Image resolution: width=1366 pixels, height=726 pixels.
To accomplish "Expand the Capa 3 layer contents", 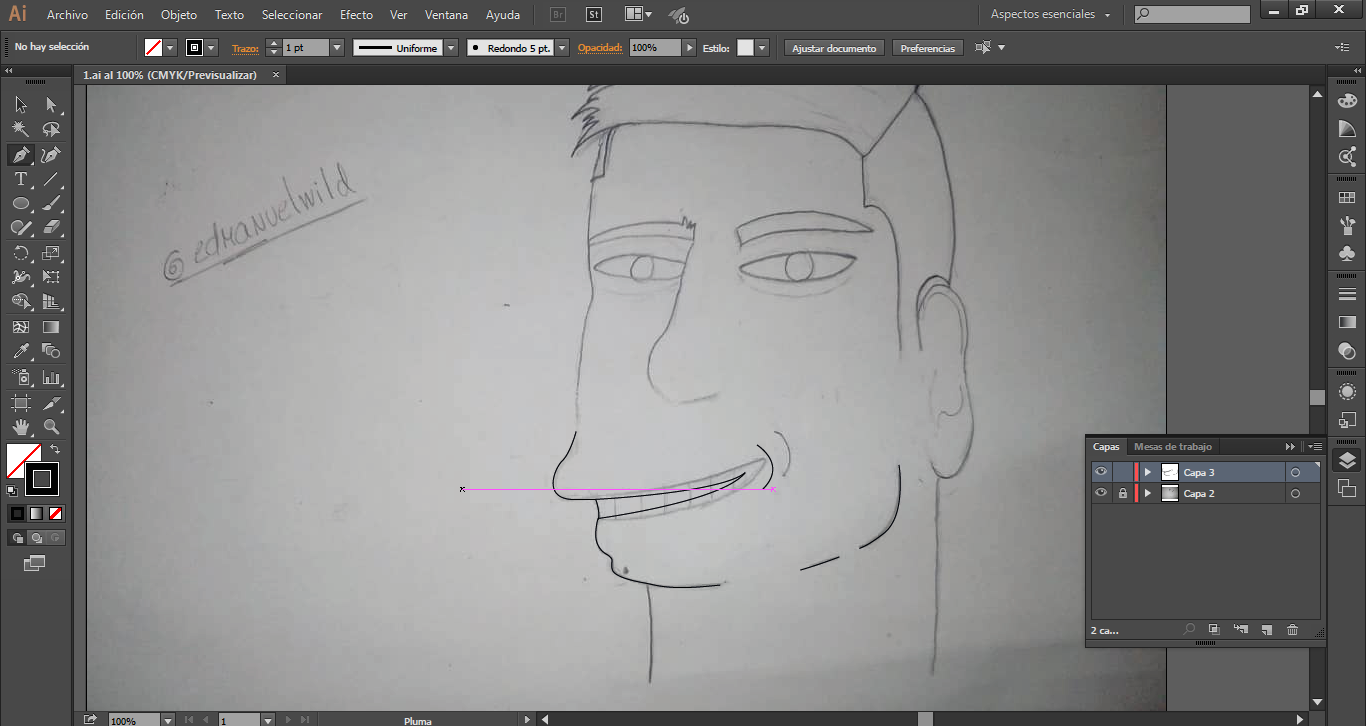I will click(1148, 472).
